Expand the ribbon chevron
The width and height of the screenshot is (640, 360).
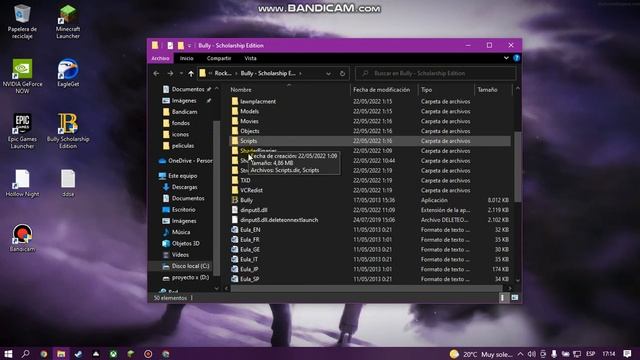[x=506, y=58]
